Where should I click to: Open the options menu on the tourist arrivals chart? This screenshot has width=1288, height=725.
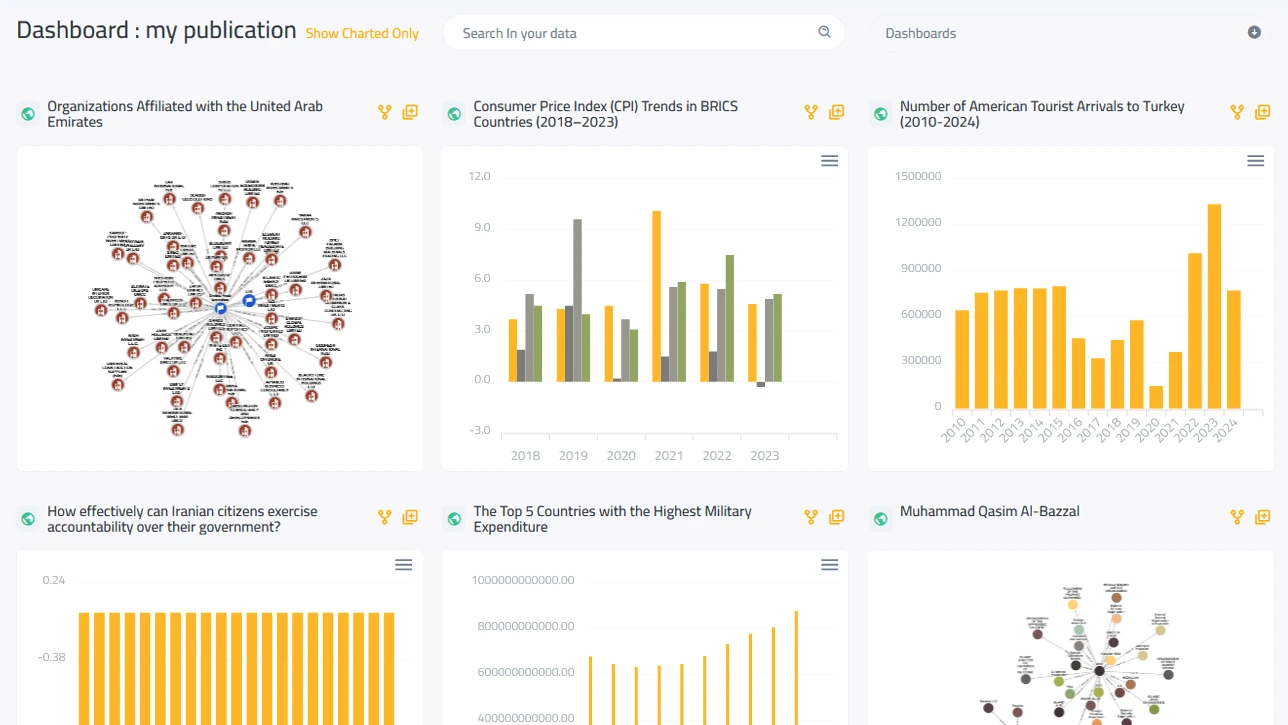click(x=1255, y=160)
